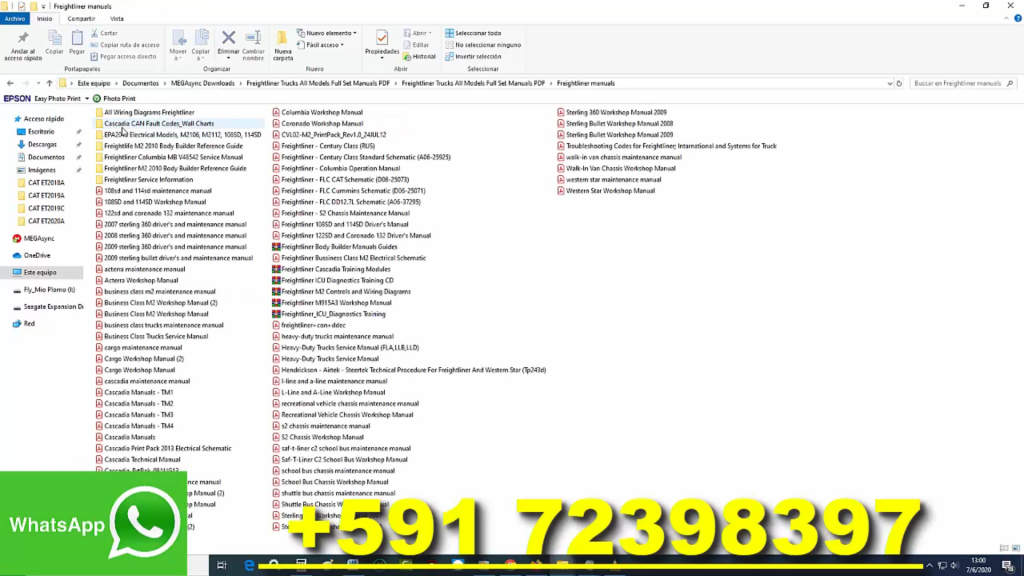Open the Vista ribbon tab
1024x576 pixels.
coord(117,19)
